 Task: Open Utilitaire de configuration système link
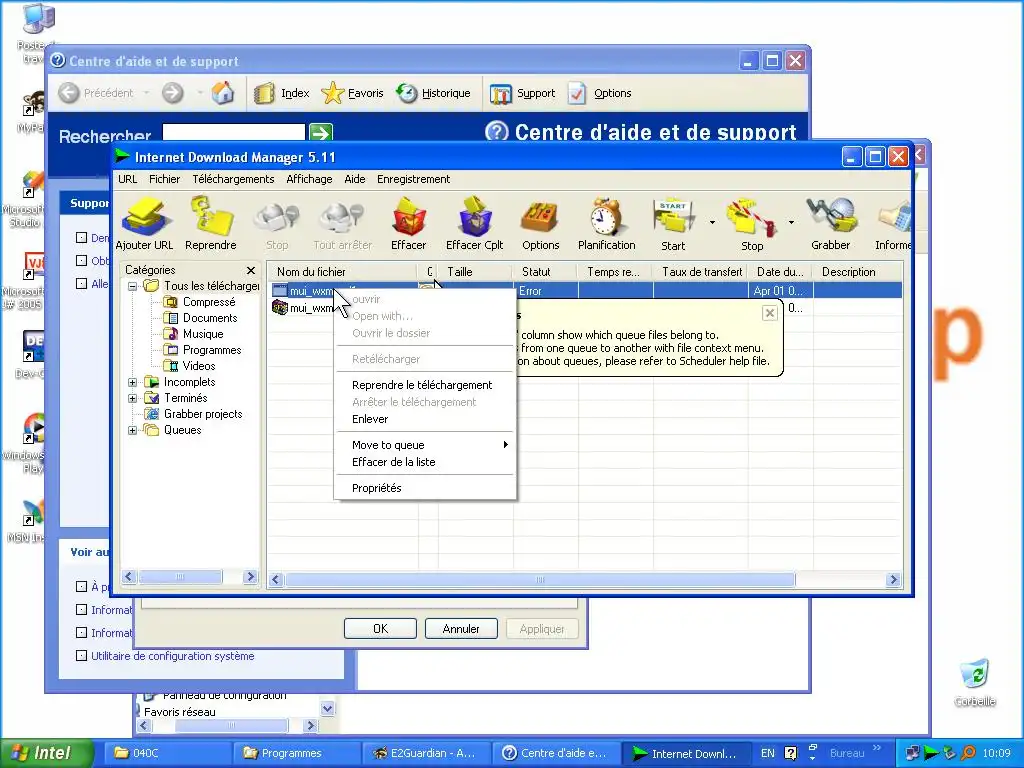pyautogui.click(x=172, y=656)
